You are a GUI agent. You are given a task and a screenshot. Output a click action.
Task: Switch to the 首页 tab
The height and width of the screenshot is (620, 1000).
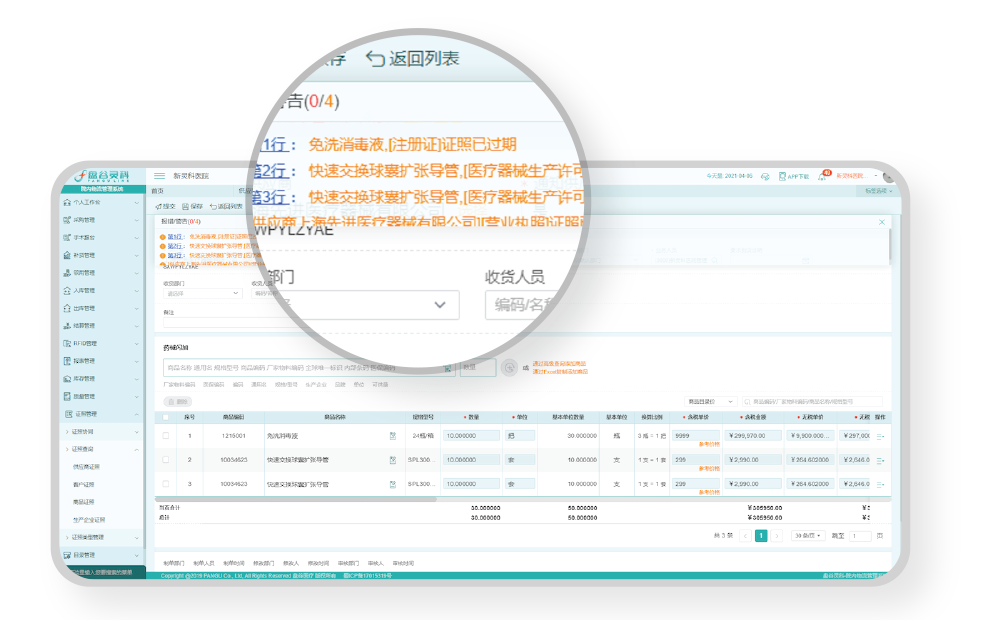point(157,191)
